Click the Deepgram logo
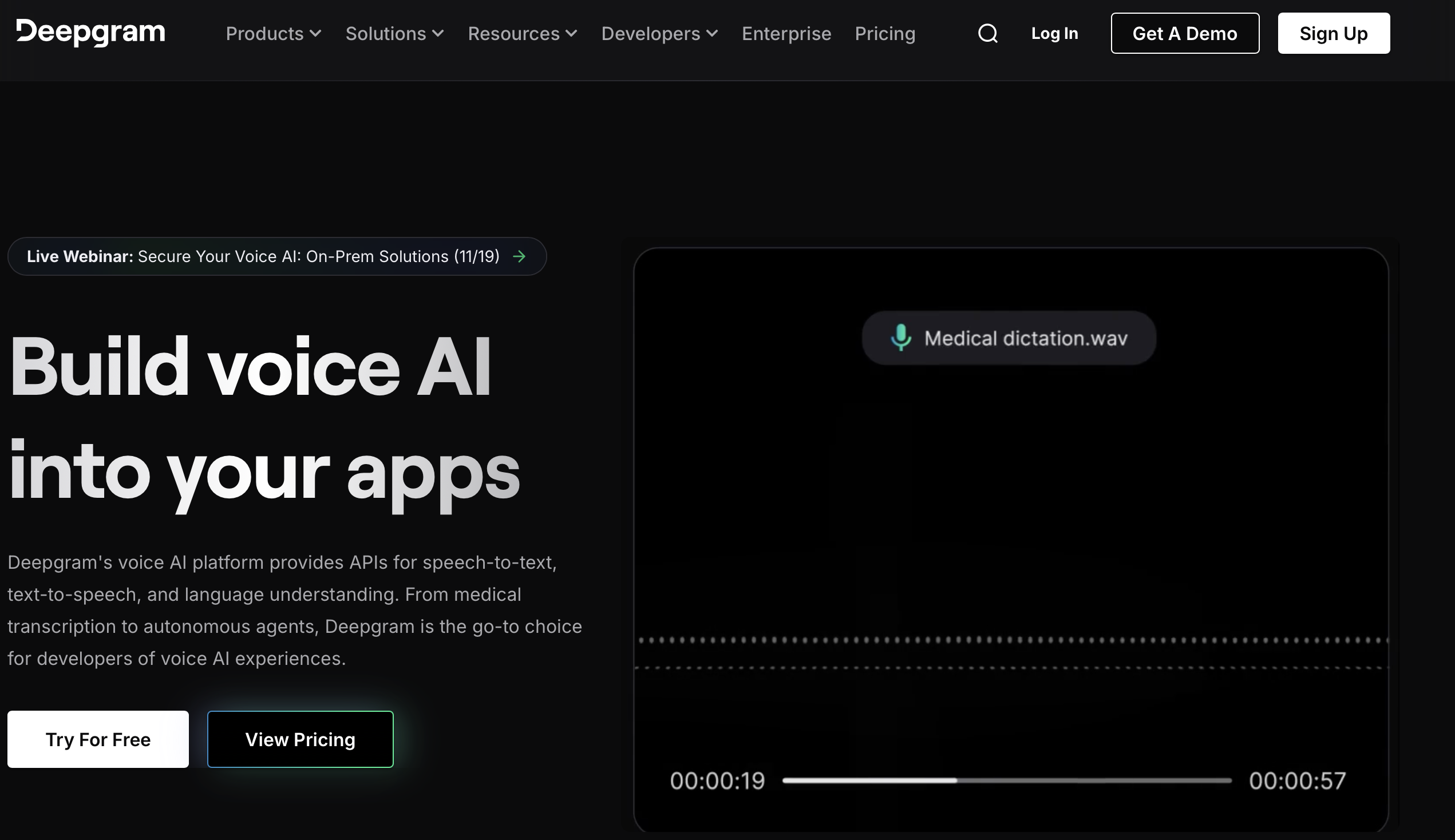The width and height of the screenshot is (1455, 840). pos(90,33)
